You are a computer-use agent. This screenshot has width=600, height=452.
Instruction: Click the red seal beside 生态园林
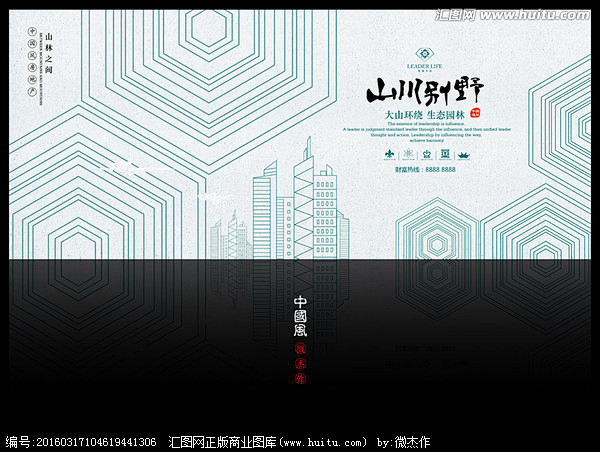pos(475,113)
